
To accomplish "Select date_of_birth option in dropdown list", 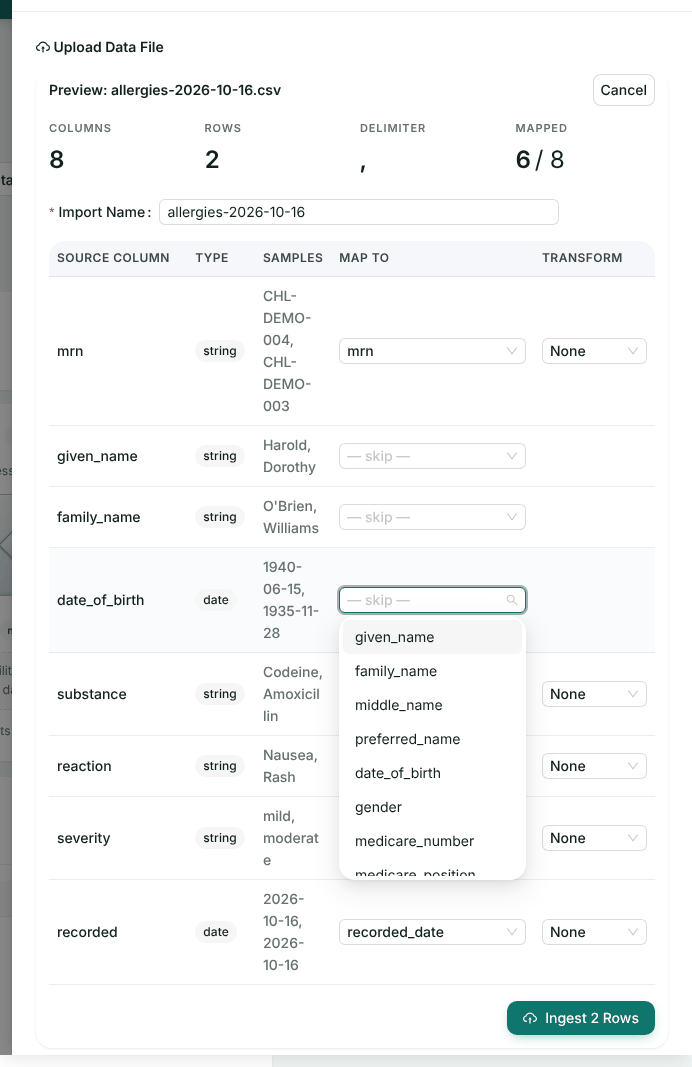I will click(x=432, y=773).
